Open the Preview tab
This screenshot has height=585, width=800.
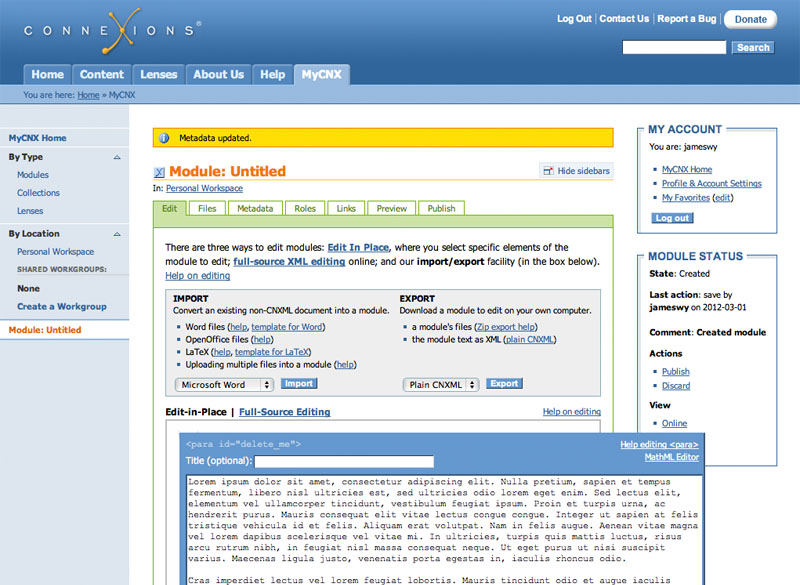[391, 209]
